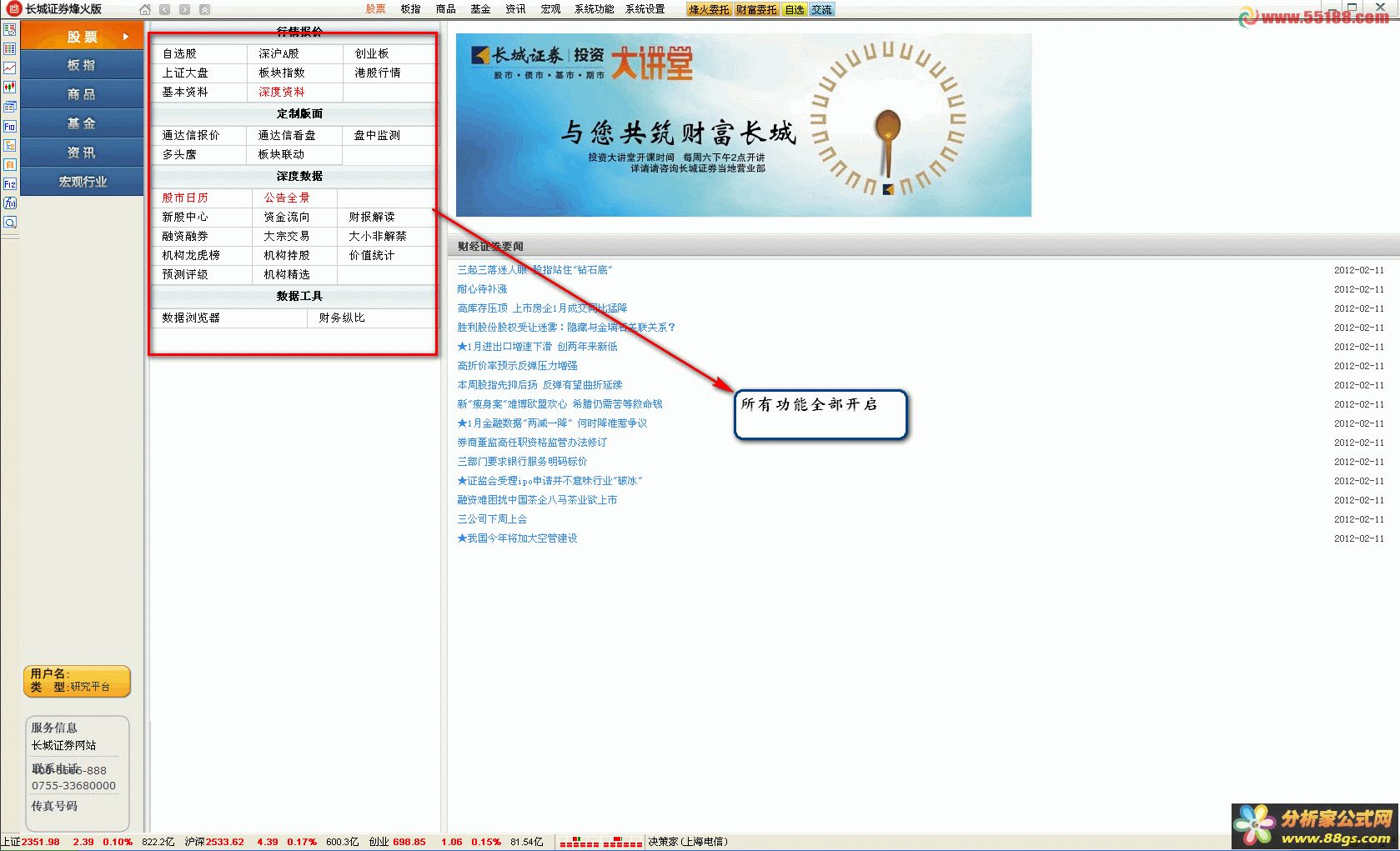Open 大小非解禁 data
Image resolution: width=1400 pixels, height=851 pixels.
tap(378, 236)
